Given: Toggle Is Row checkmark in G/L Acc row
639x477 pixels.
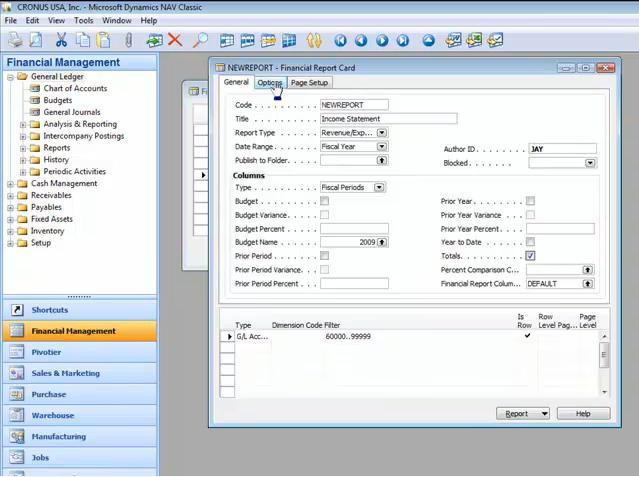Looking at the screenshot, I should tap(527, 336).
